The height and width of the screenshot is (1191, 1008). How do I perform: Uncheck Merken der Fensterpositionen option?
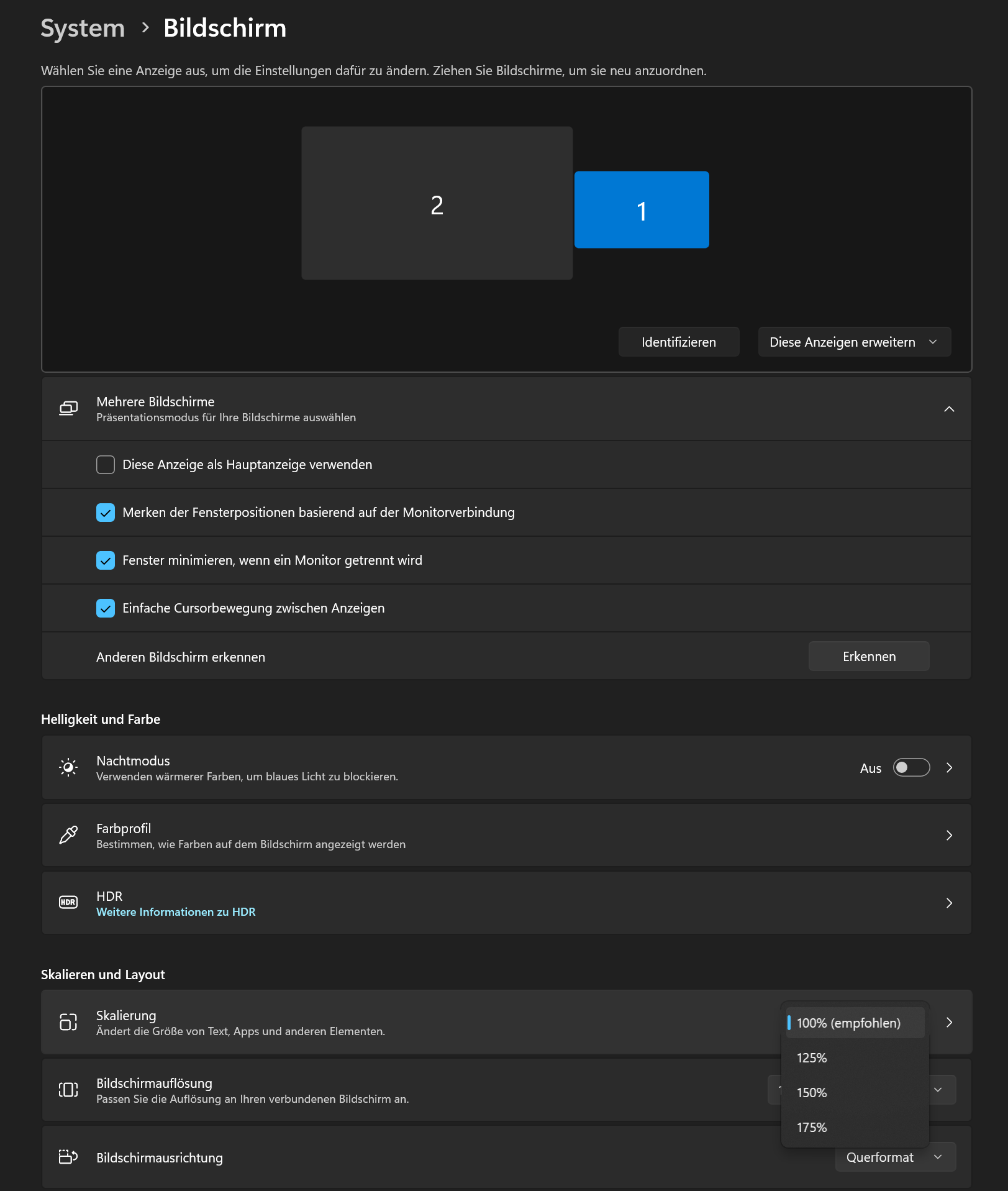[106, 512]
